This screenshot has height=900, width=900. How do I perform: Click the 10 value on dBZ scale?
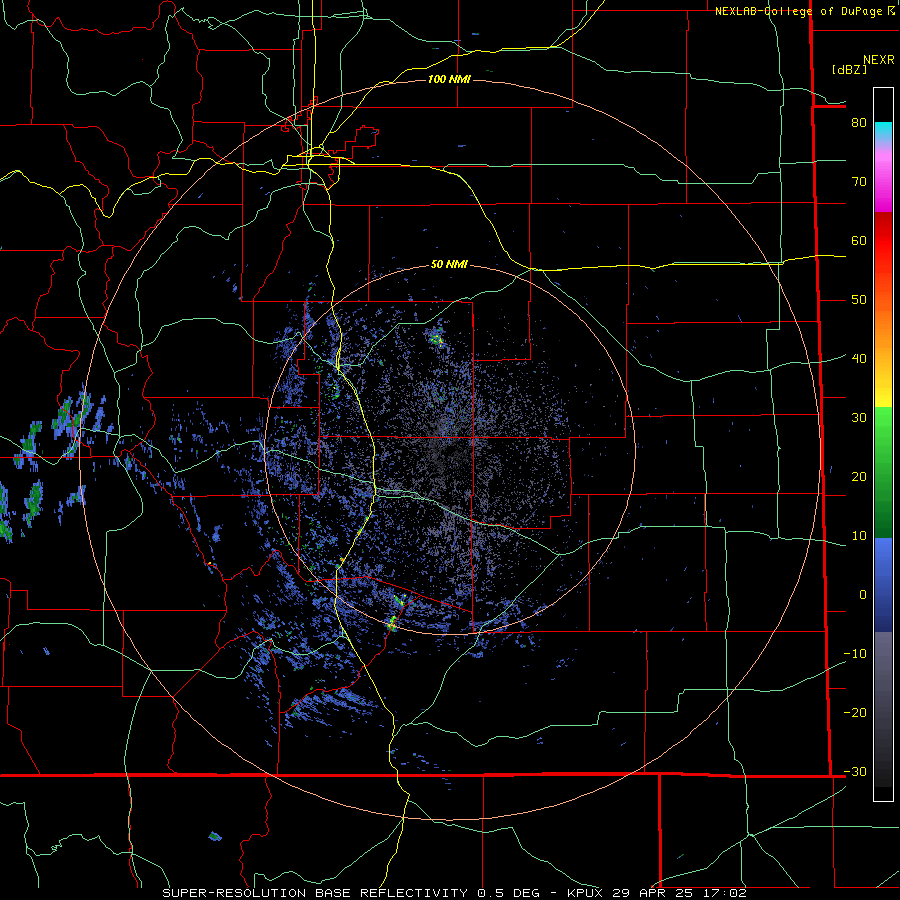click(859, 536)
